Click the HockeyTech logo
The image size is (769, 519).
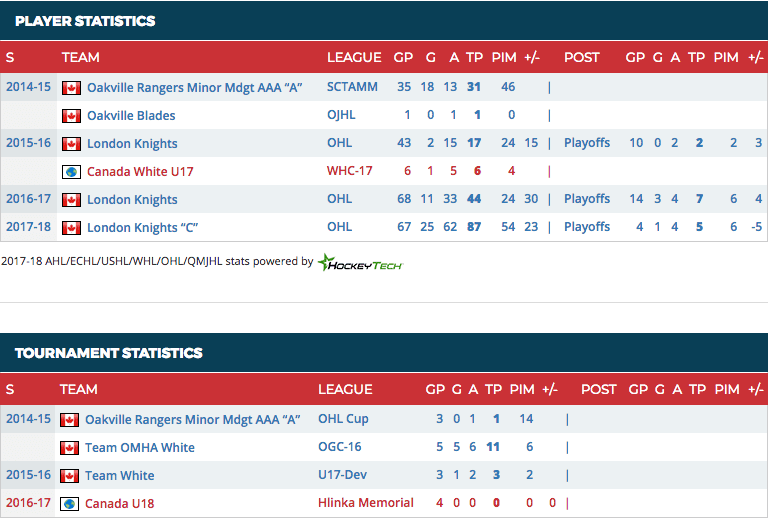tap(360, 262)
